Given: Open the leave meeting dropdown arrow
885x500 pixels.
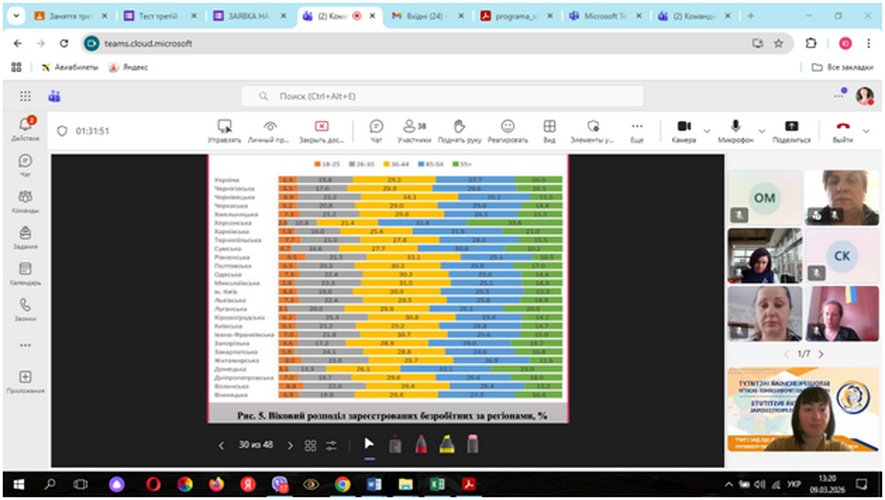Looking at the screenshot, I should point(867,131).
